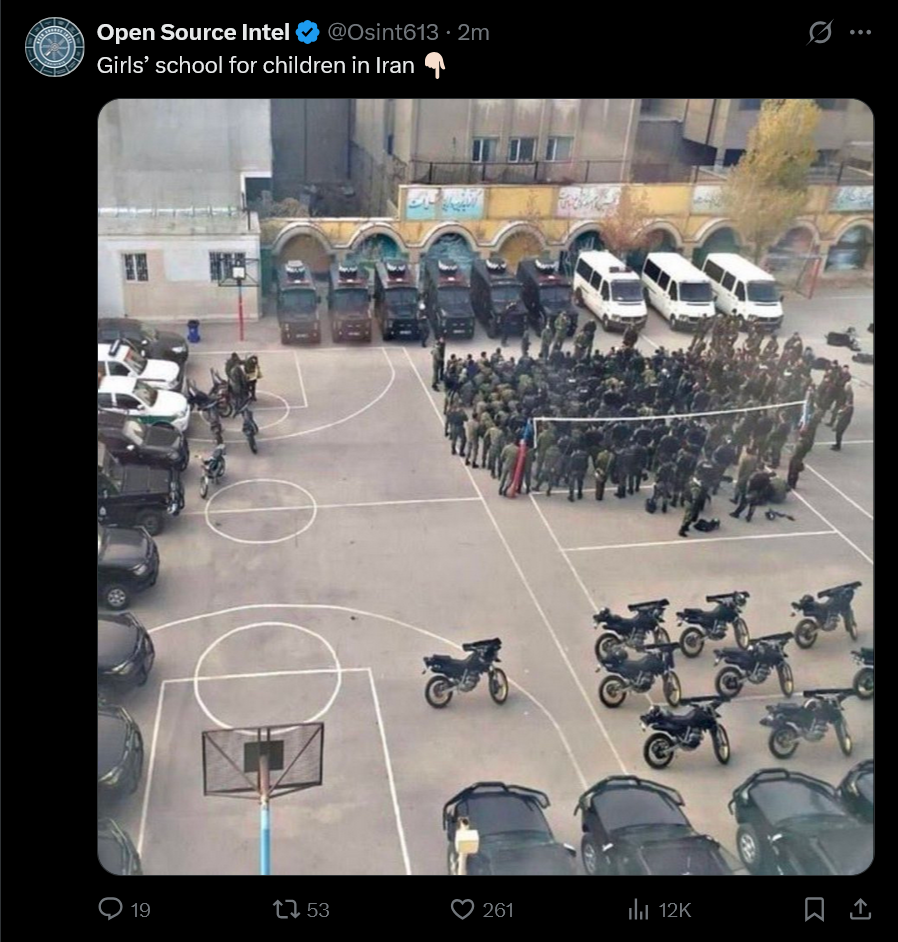Viewport: 898px width, 942px height.
Task: Click the Open Source Intel display name
Action: [x=193, y=32]
